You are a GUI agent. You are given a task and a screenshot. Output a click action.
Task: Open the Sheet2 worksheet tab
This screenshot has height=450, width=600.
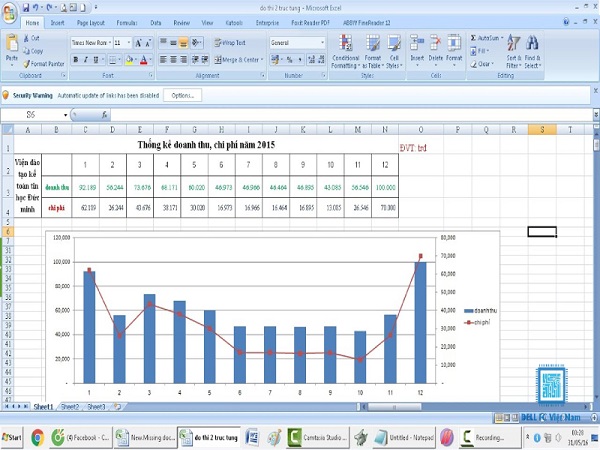[69, 407]
